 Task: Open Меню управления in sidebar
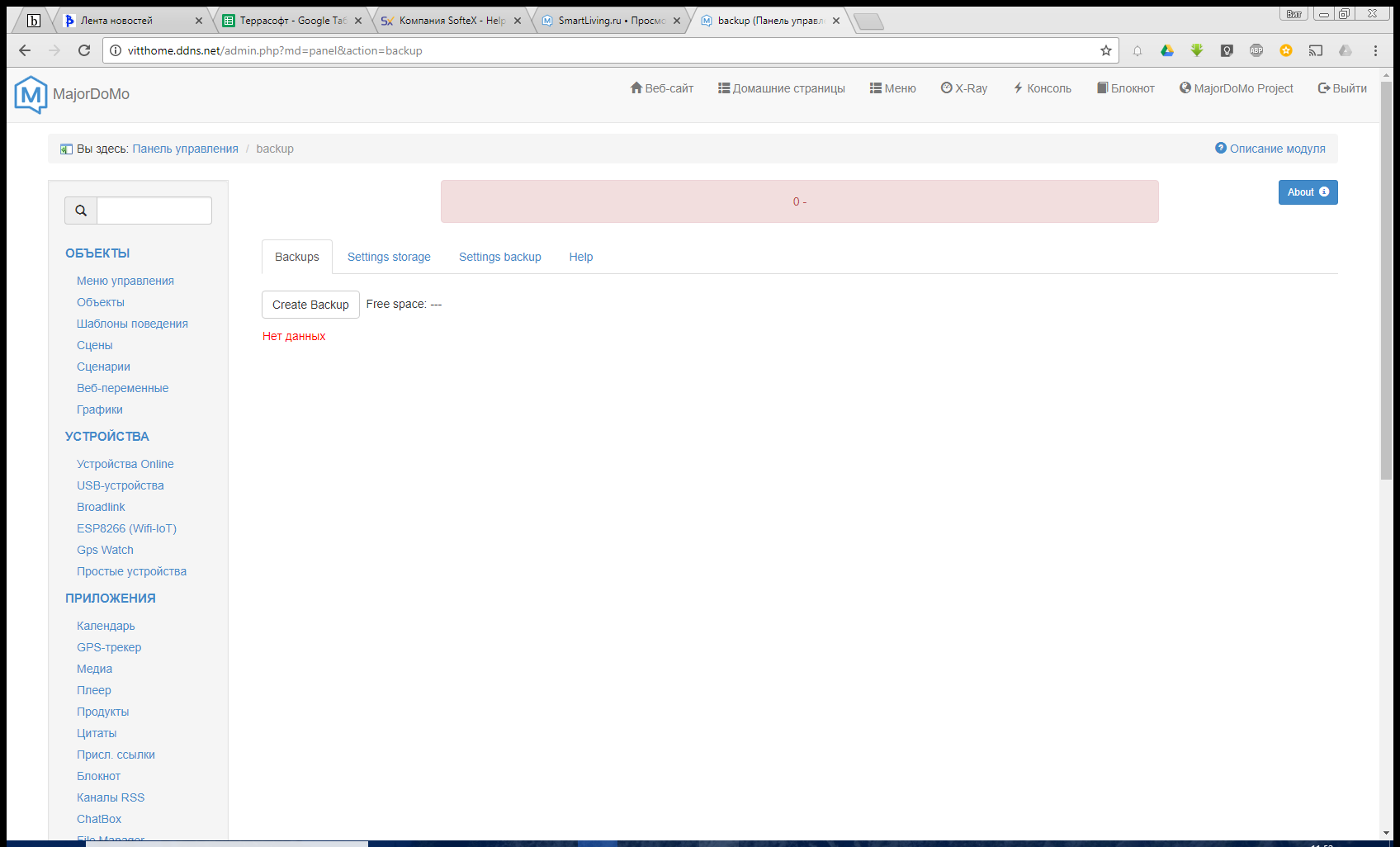click(x=125, y=281)
